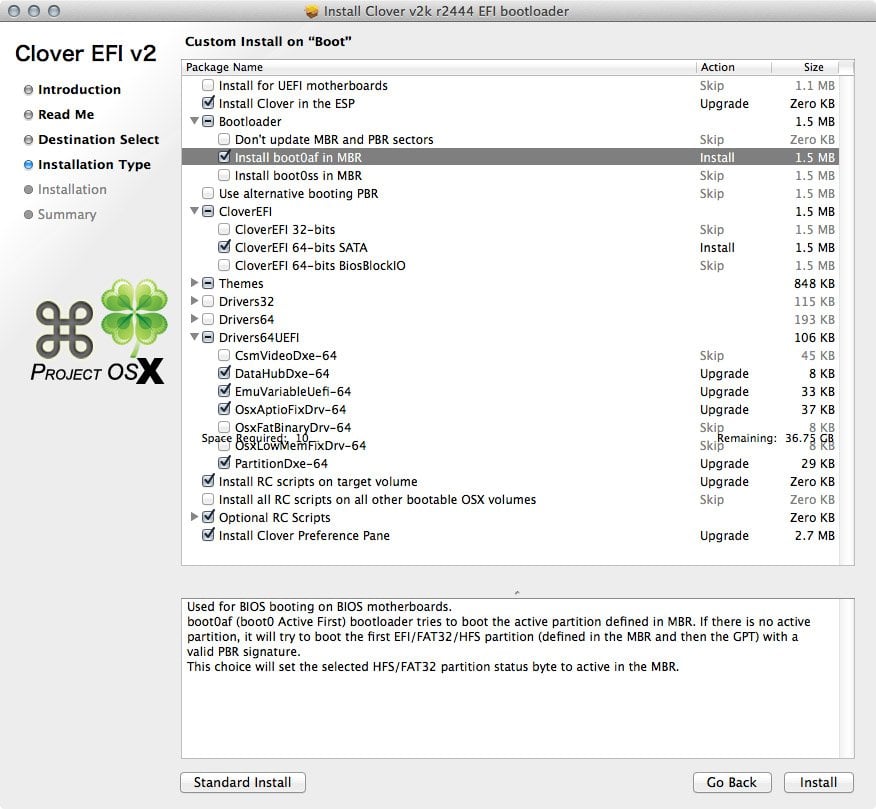
Task: Click the Standard Install button
Action: click(242, 782)
